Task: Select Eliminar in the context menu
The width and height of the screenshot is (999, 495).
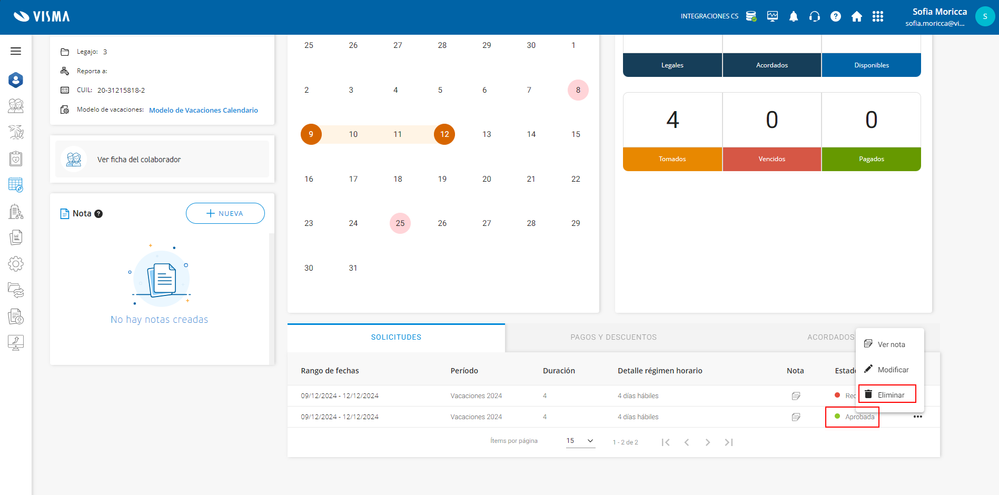Action: point(888,394)
